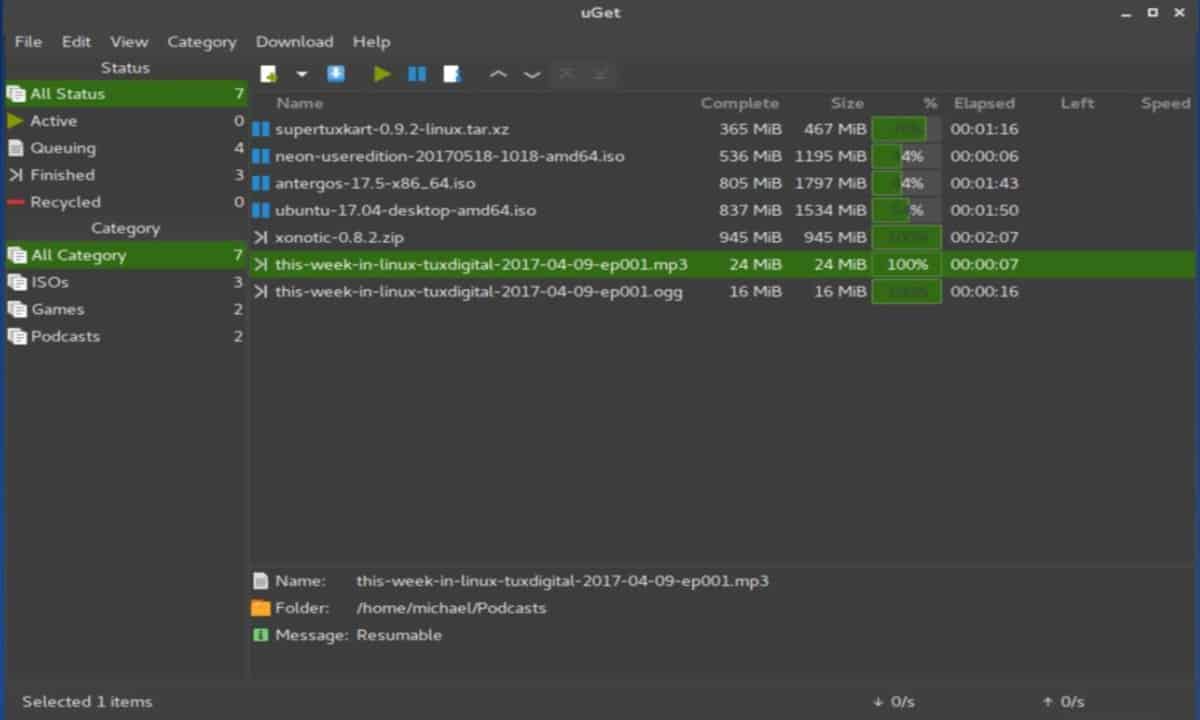Move selected download up with chevron
Image resolution: width=1200 pixels, height=720 pixels.
pyautogui.click(x=498, y=74)
